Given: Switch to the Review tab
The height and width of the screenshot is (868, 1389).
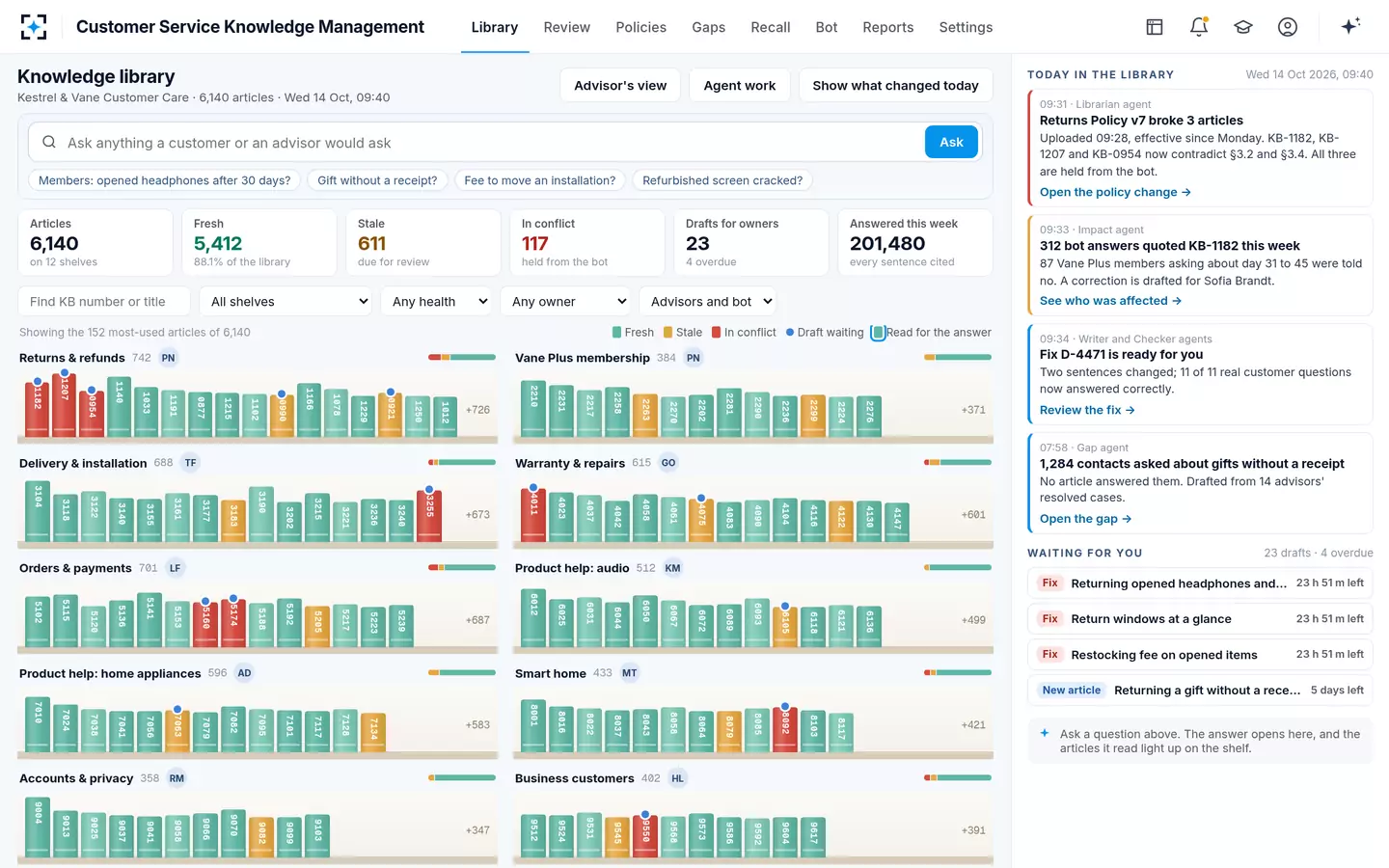Looking at the screenshot, I should (x=566, y=27).
